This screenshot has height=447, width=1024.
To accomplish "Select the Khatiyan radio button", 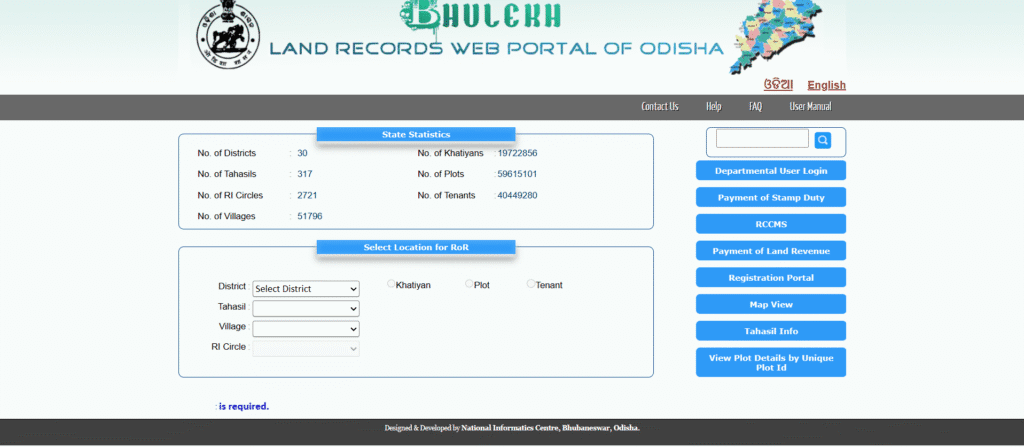I will point(391,284).
